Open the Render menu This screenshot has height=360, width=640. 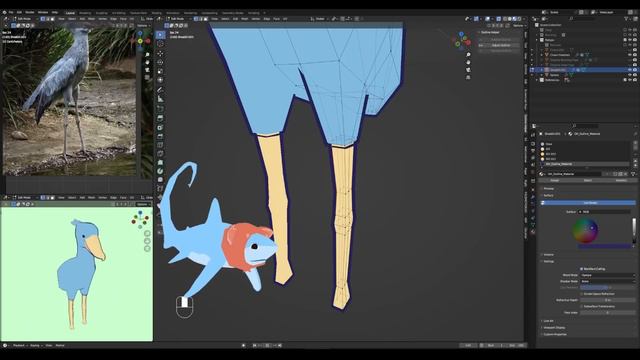point(29,12)
